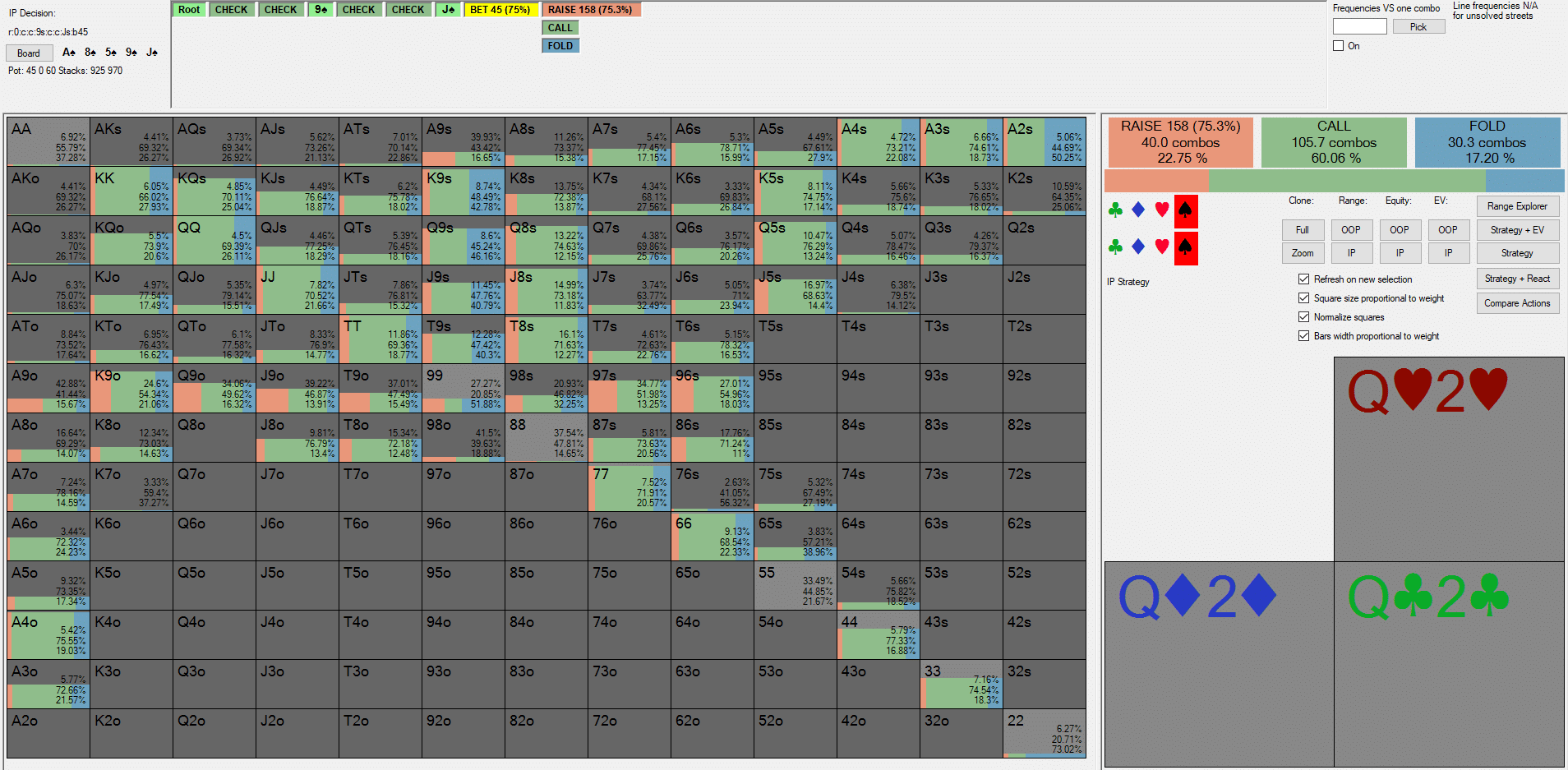Select the Q♥2♥ combo tile
Screen dimensions: 1568x770
coord(1448,459)
